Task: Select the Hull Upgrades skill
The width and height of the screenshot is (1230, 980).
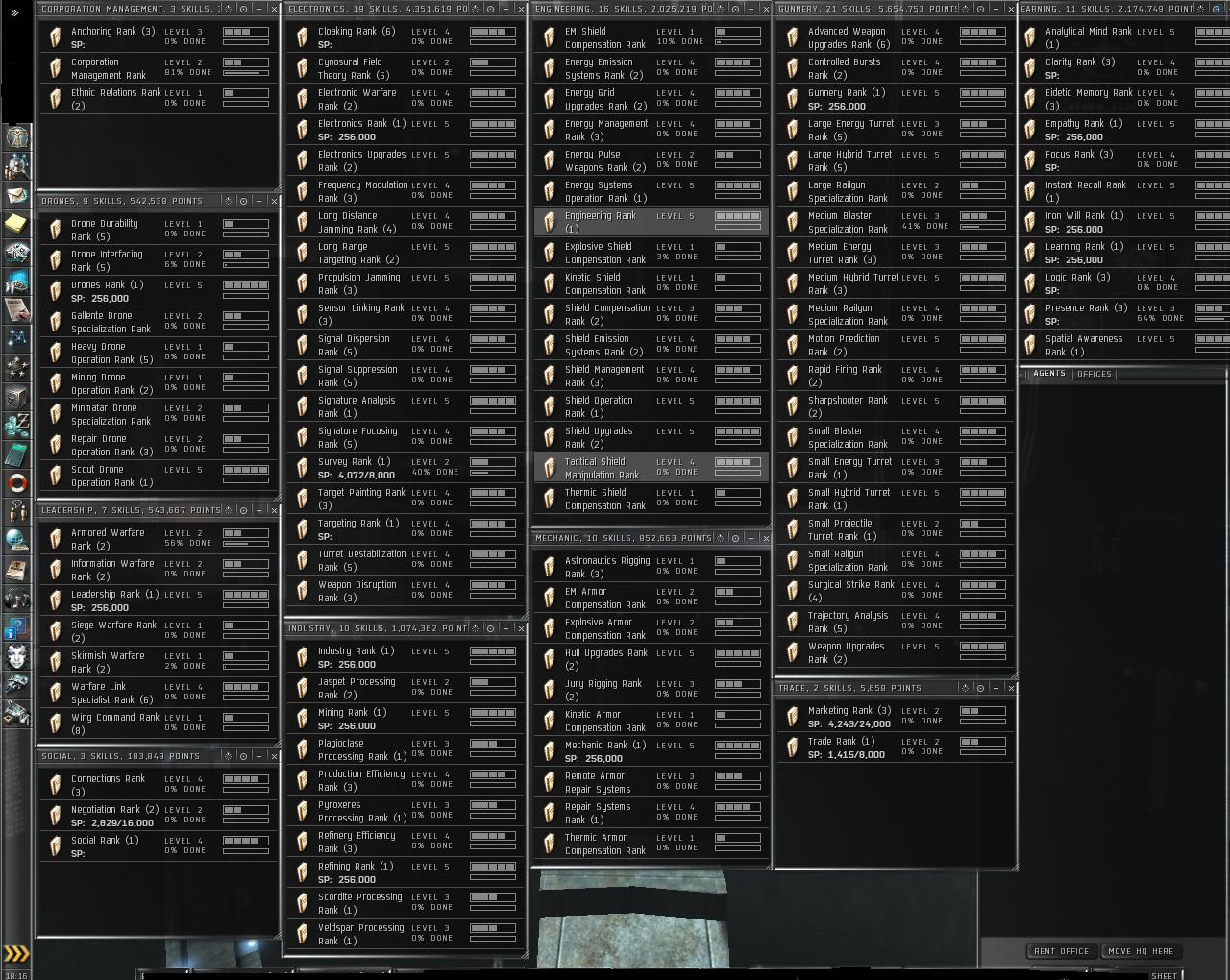Action: click(x=651, y=659)
